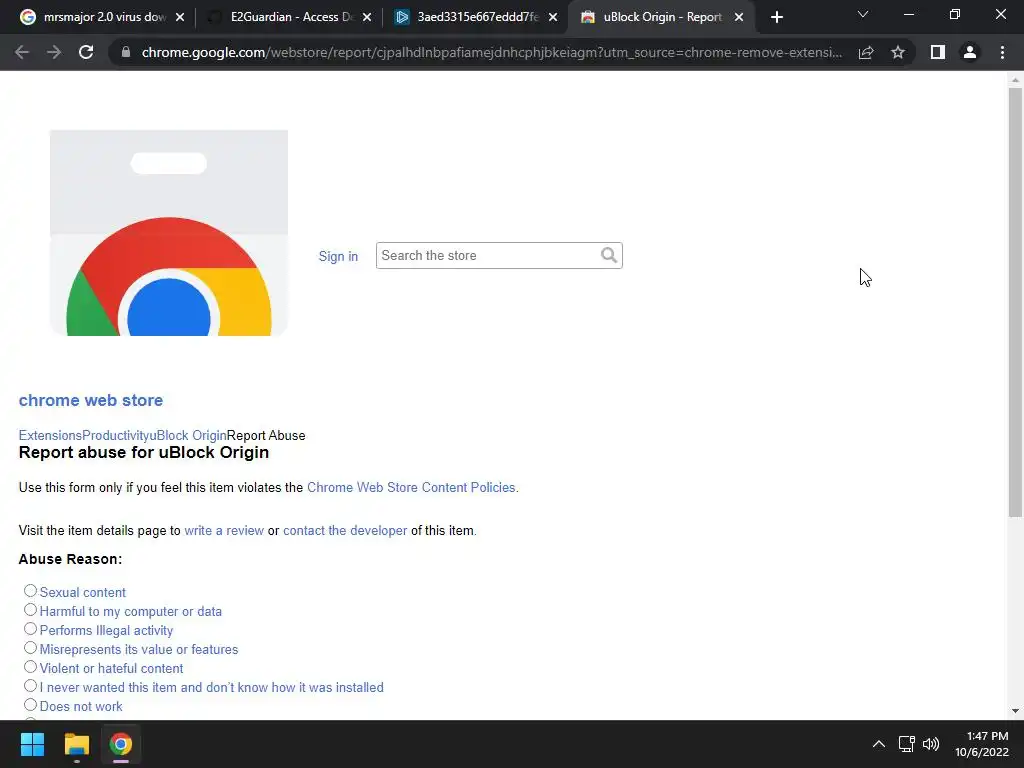Reload the current page

pyautogui.click(x=86, y=52)
